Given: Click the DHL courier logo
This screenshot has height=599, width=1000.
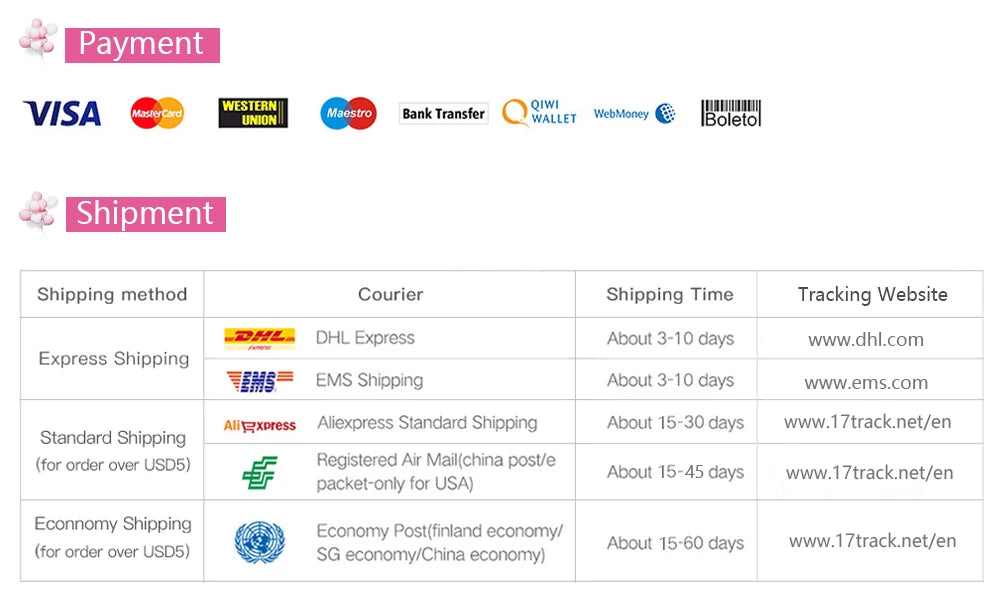Looking at the screenshot, I should tap(260, 339).
